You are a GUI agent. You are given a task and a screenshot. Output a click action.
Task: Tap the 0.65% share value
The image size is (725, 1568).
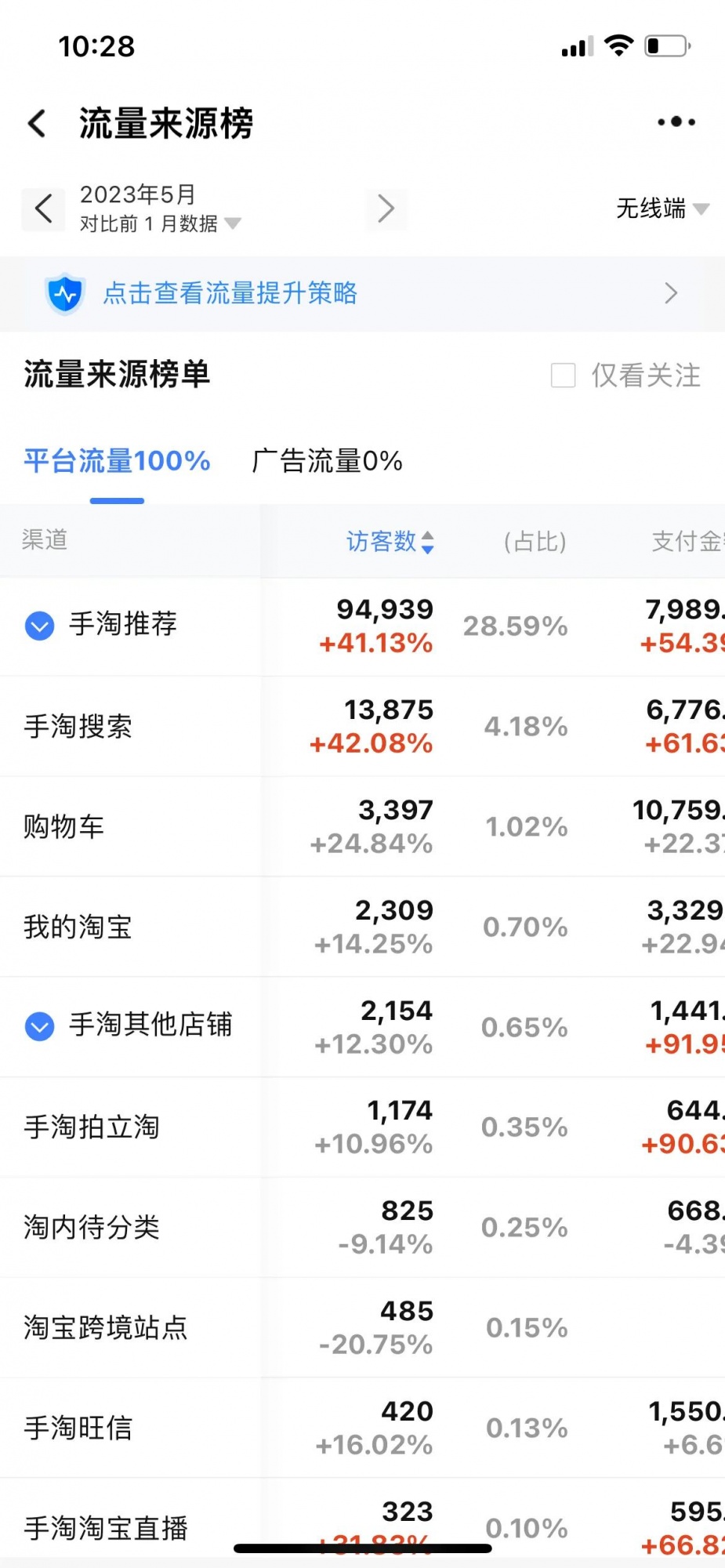pyautogui.click(x=524, y=1027)
